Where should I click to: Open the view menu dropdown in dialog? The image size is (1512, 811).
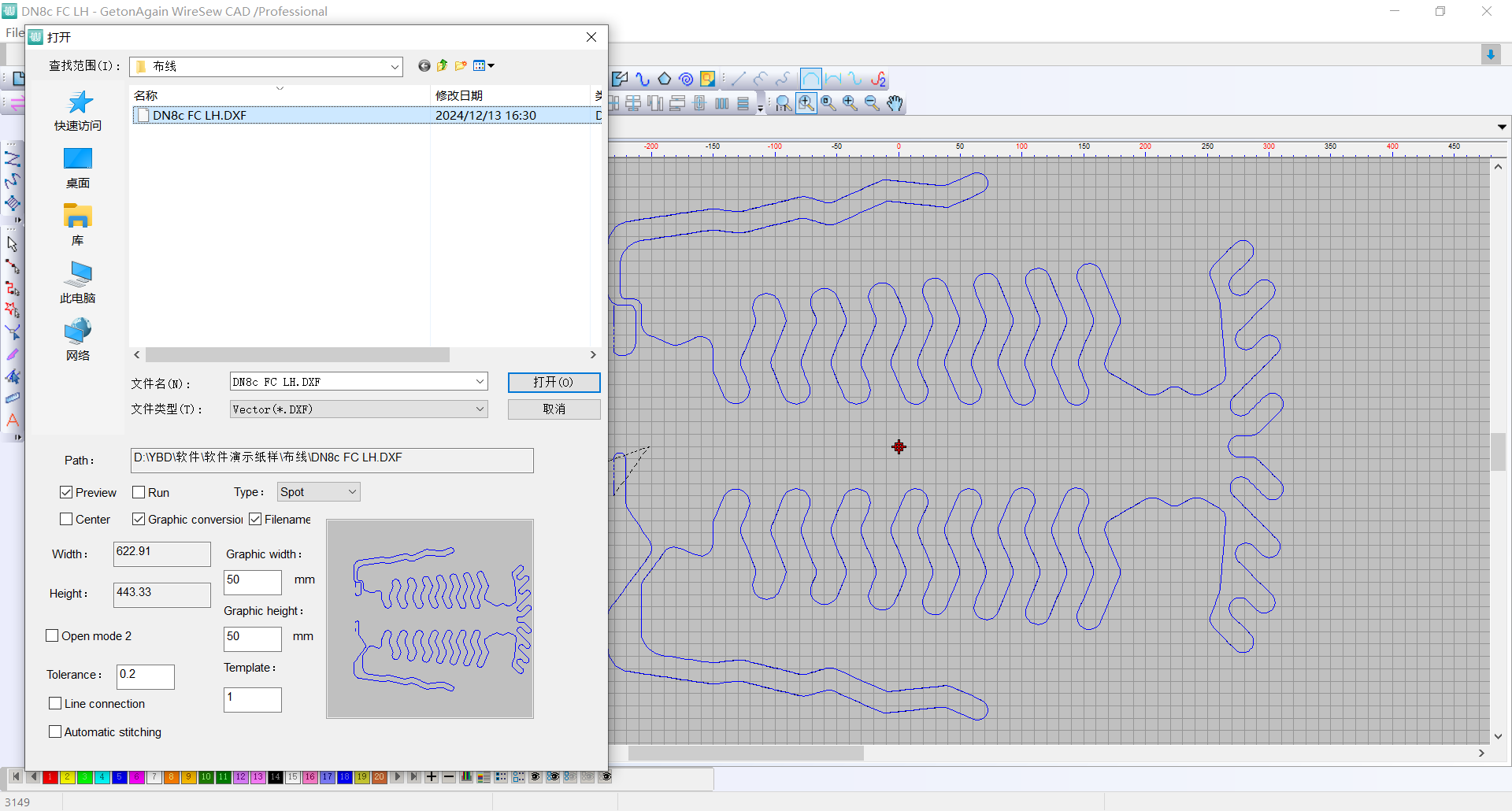point(484,66)
